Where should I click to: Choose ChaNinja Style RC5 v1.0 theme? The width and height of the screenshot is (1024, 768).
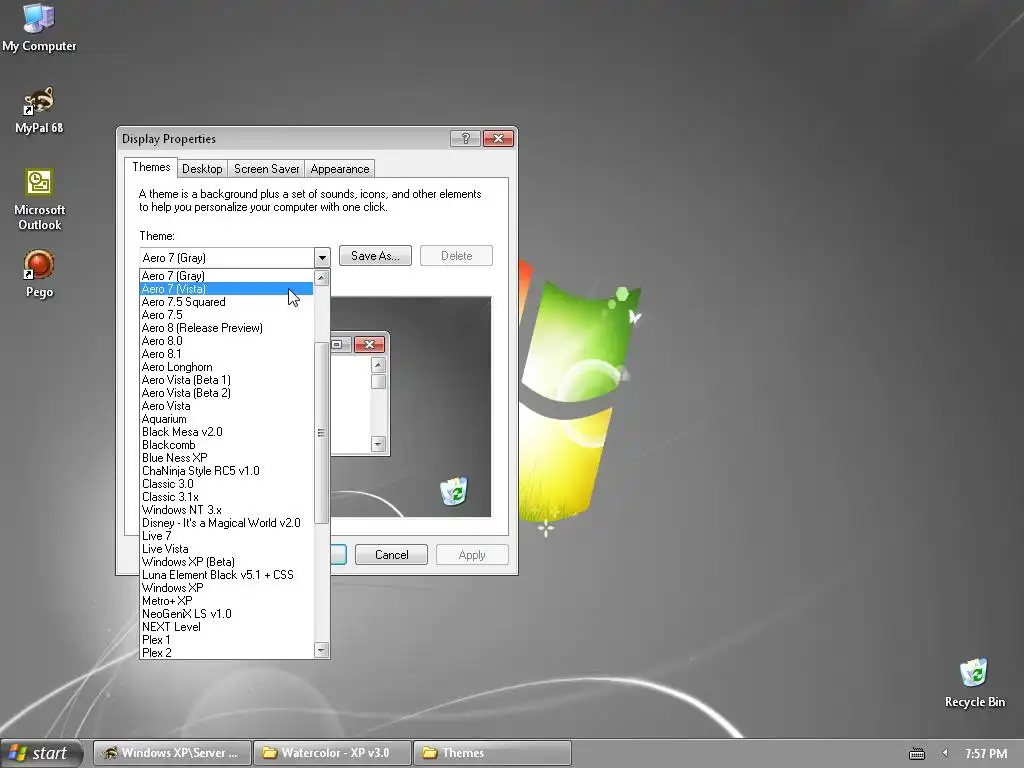[x=227, y=471]
